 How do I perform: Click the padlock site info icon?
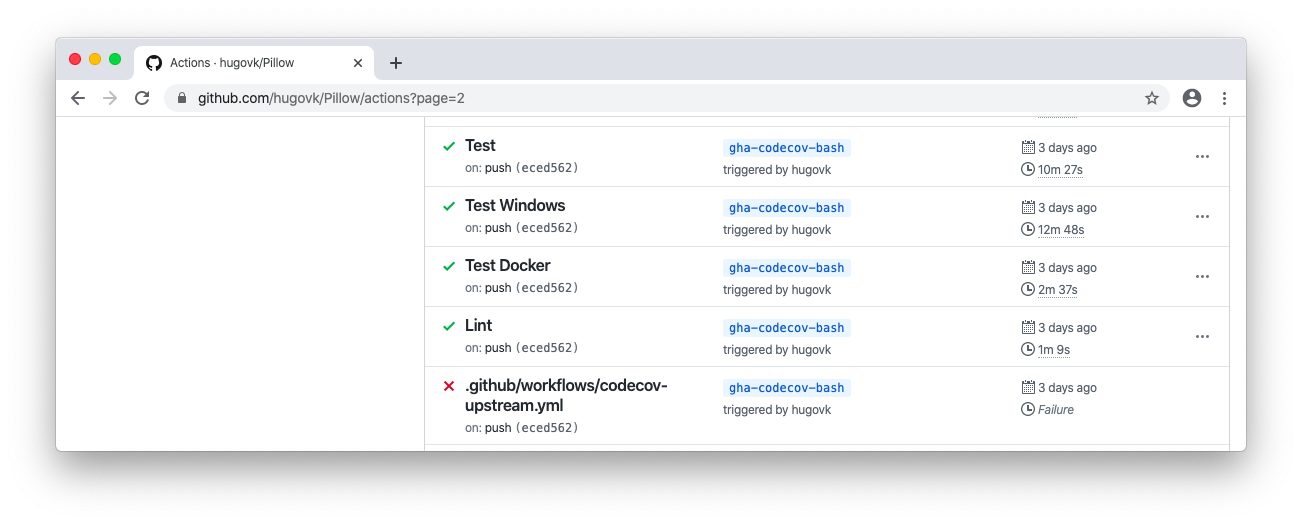(182, 98)
